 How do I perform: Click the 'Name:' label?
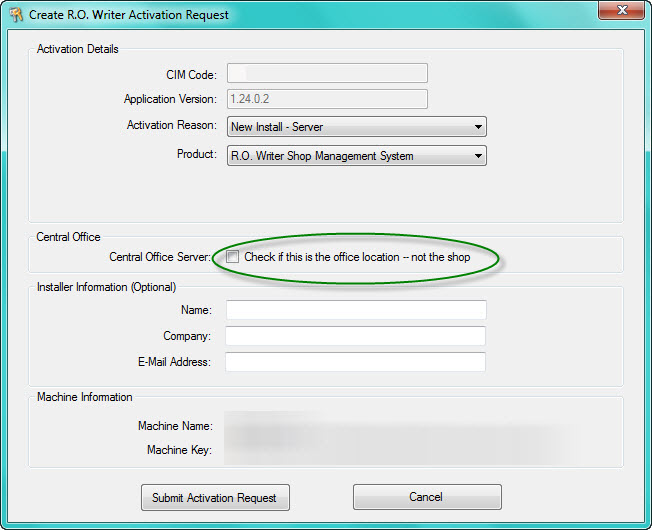(196, 310)
